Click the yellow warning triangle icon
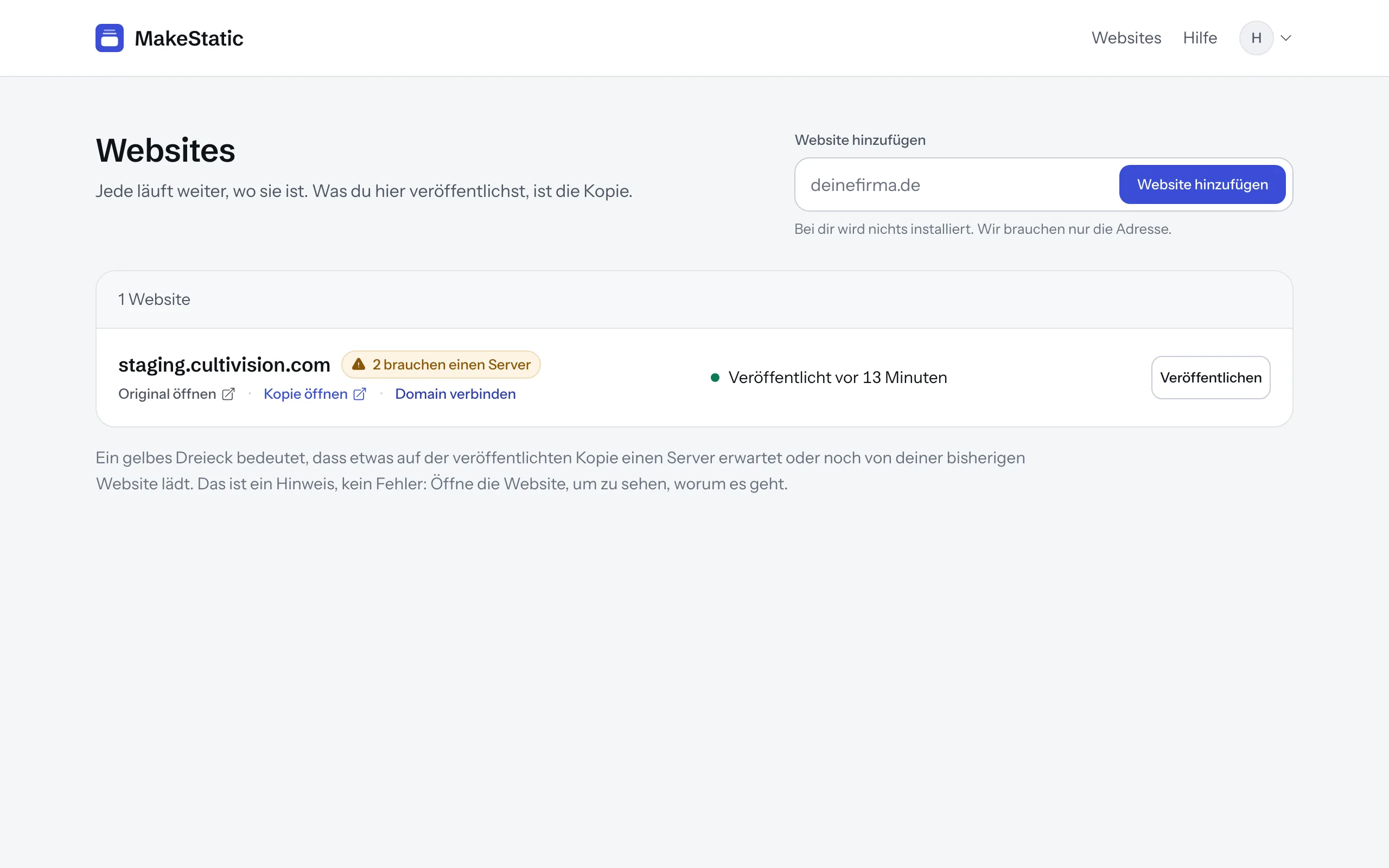Image resolution: width=1389 pixels, height=868 pixels. tap(359, 364)
